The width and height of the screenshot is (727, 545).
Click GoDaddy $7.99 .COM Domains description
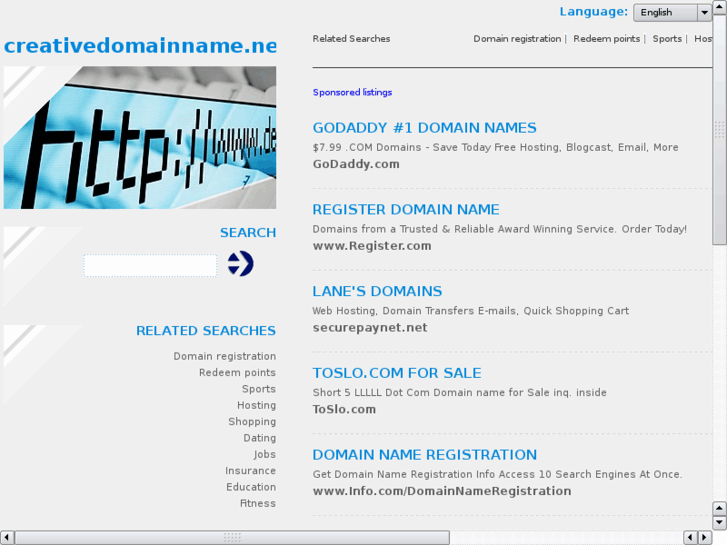(495, 147)
